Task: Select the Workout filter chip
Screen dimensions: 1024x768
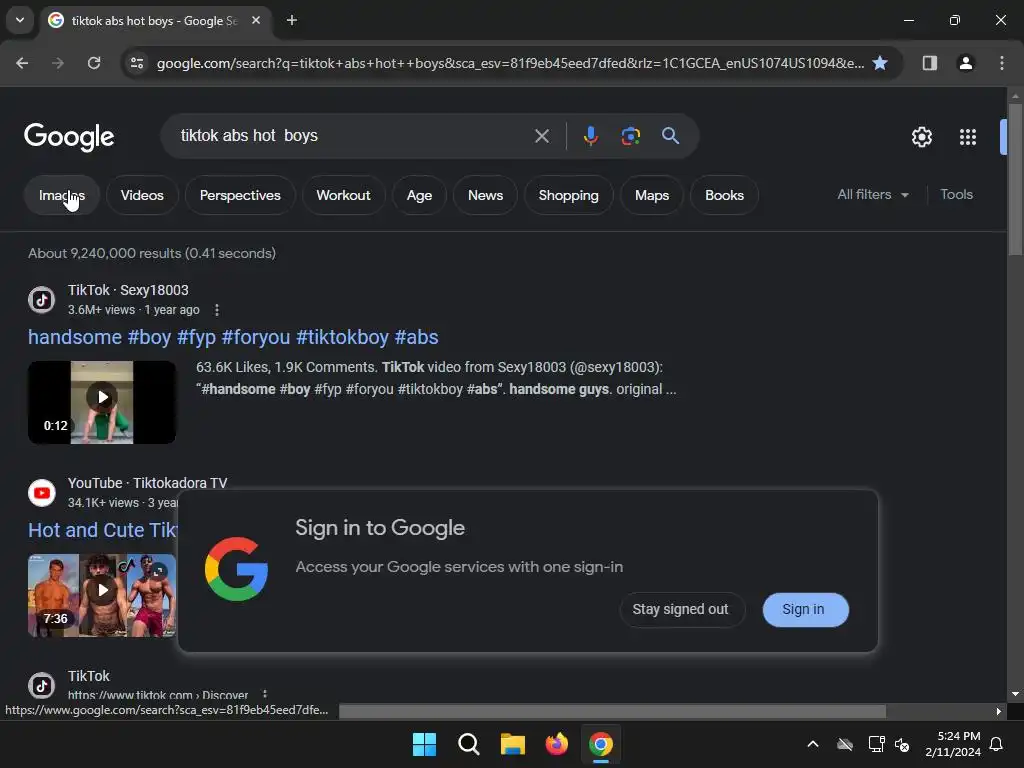Action: [x=344, y=195]
